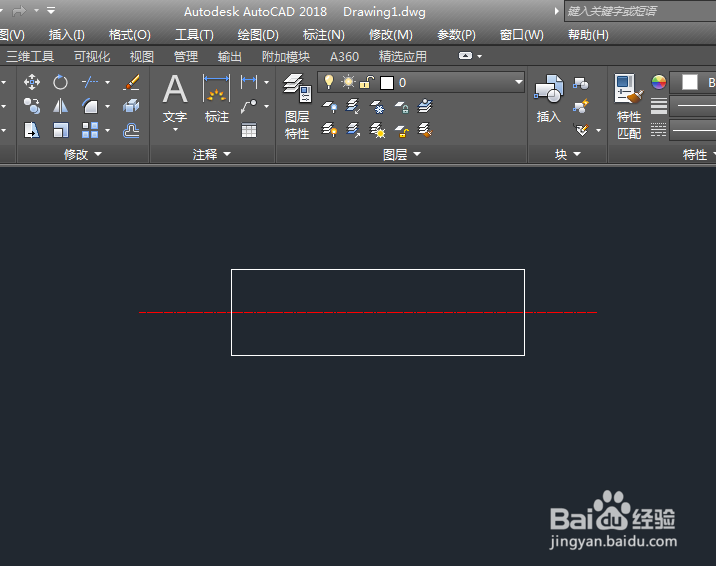This screenshot has width=716, height=566.
Task: Open the 插入(I) menu
Action: pos(67,35)
